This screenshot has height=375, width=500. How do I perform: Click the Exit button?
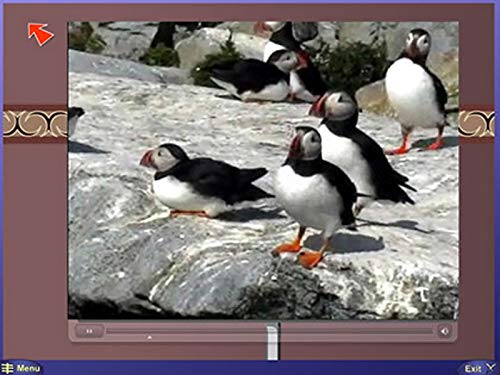click(478, 369)
